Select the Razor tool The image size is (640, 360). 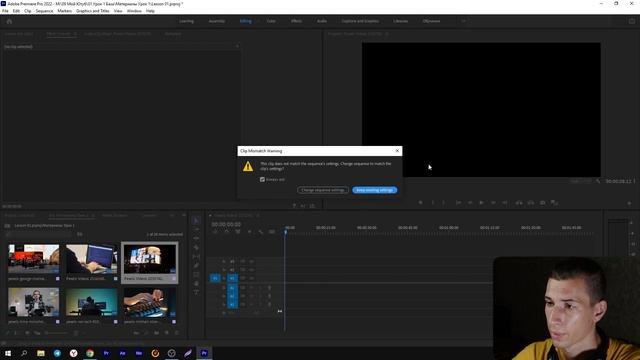point(196,247)
